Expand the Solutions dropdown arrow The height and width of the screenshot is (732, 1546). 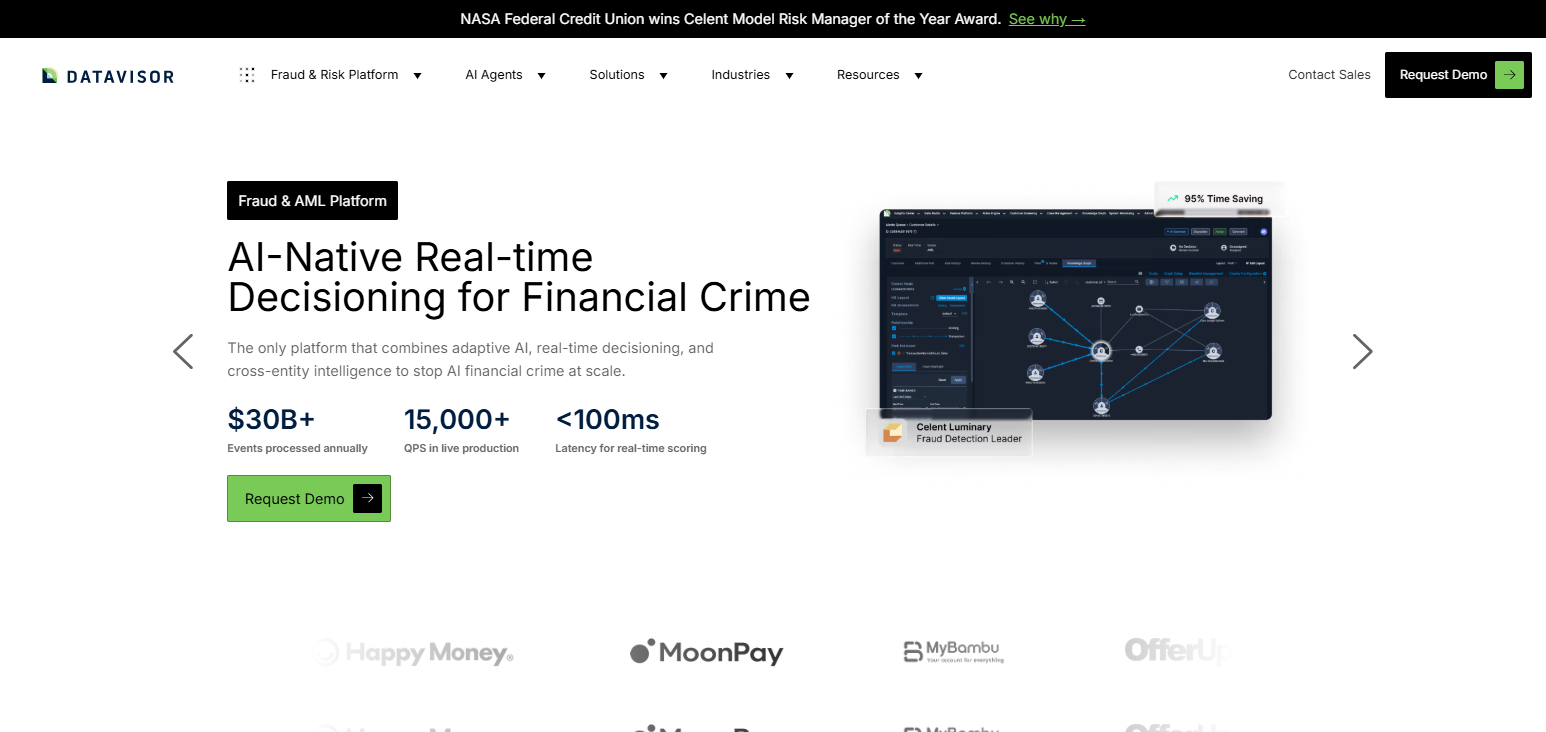[663, 75]
